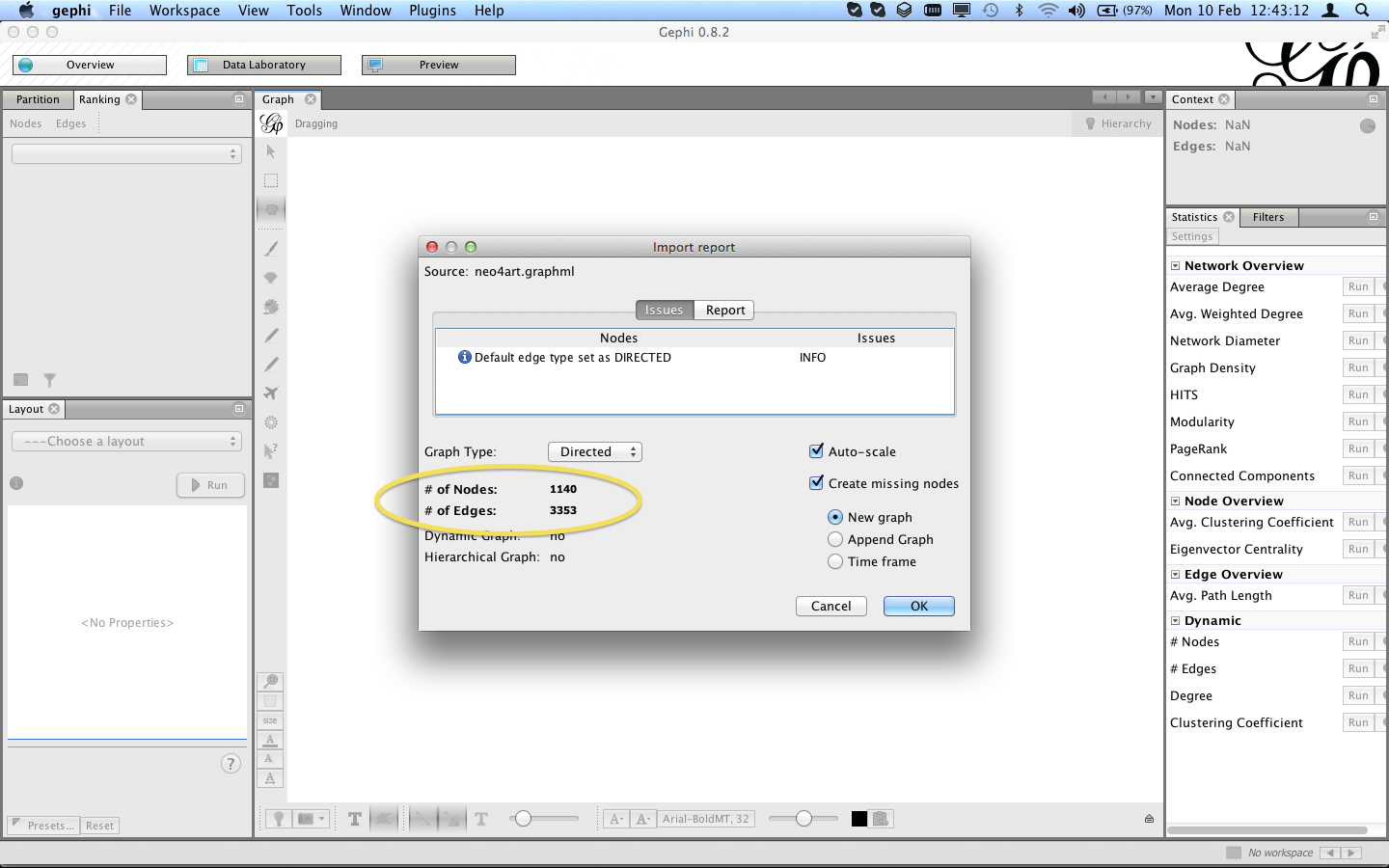Screen dimensions: 1389x868
Task: Click the small 'size' reset button
Action: tap(270, 720)
